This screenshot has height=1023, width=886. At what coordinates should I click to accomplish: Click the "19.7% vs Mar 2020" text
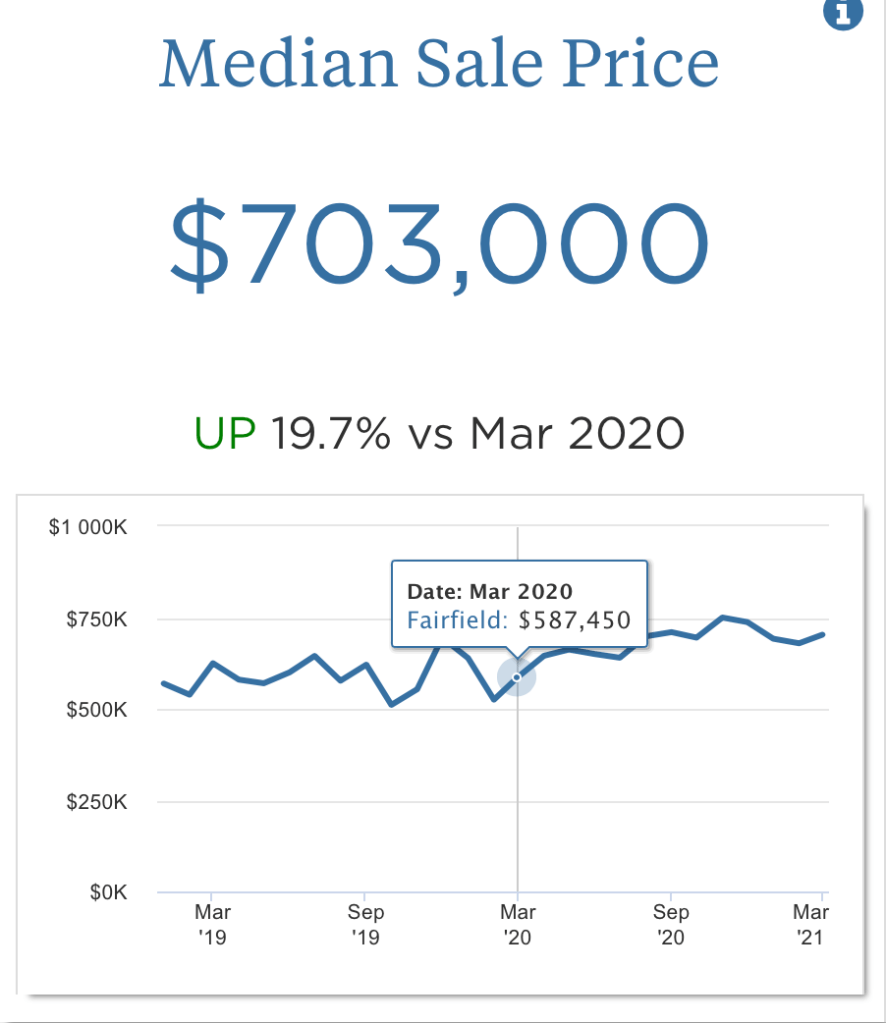(x=478, y=434)
